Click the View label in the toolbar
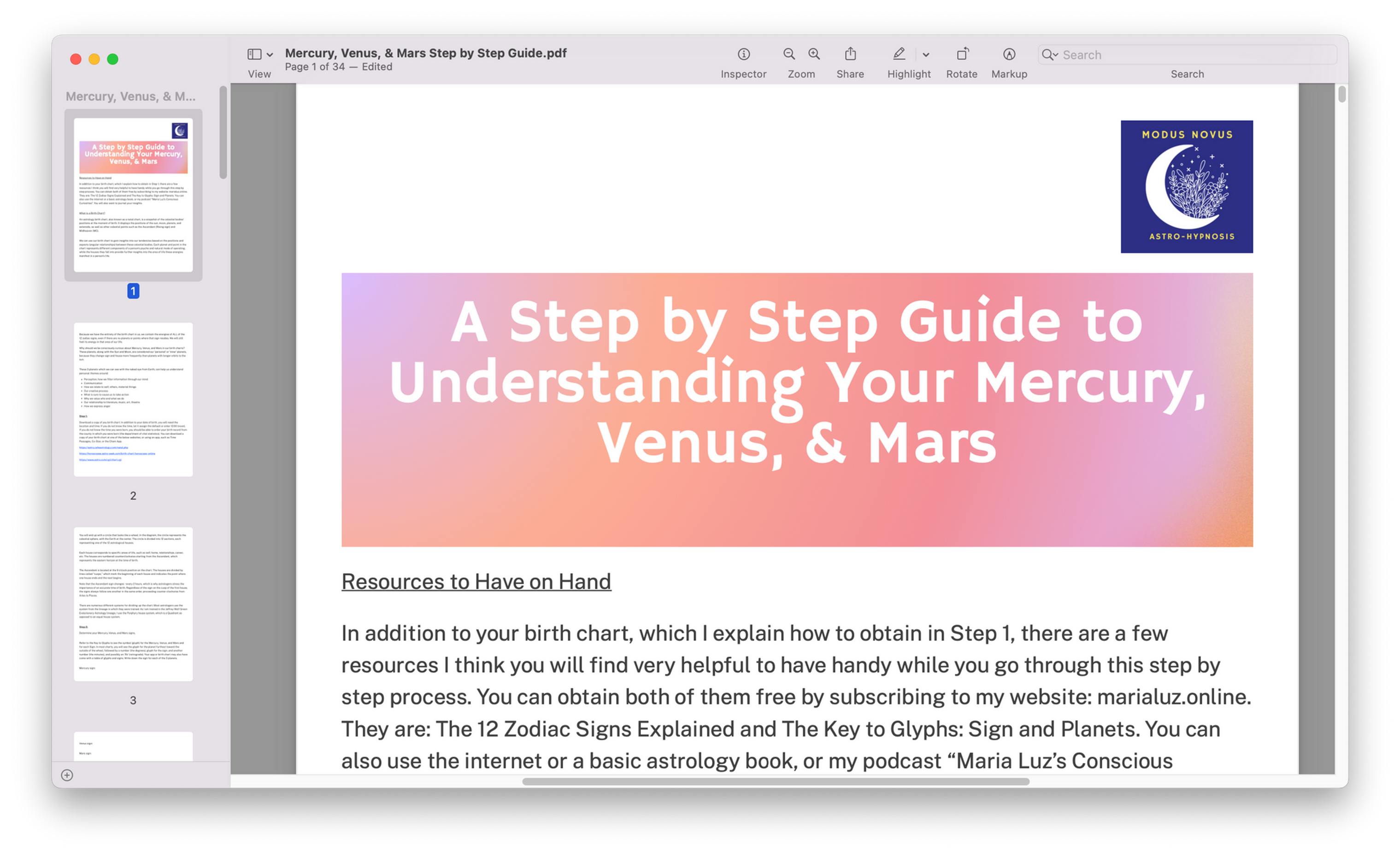Screen dimensions: 1400x856 (x=259, y=74)
